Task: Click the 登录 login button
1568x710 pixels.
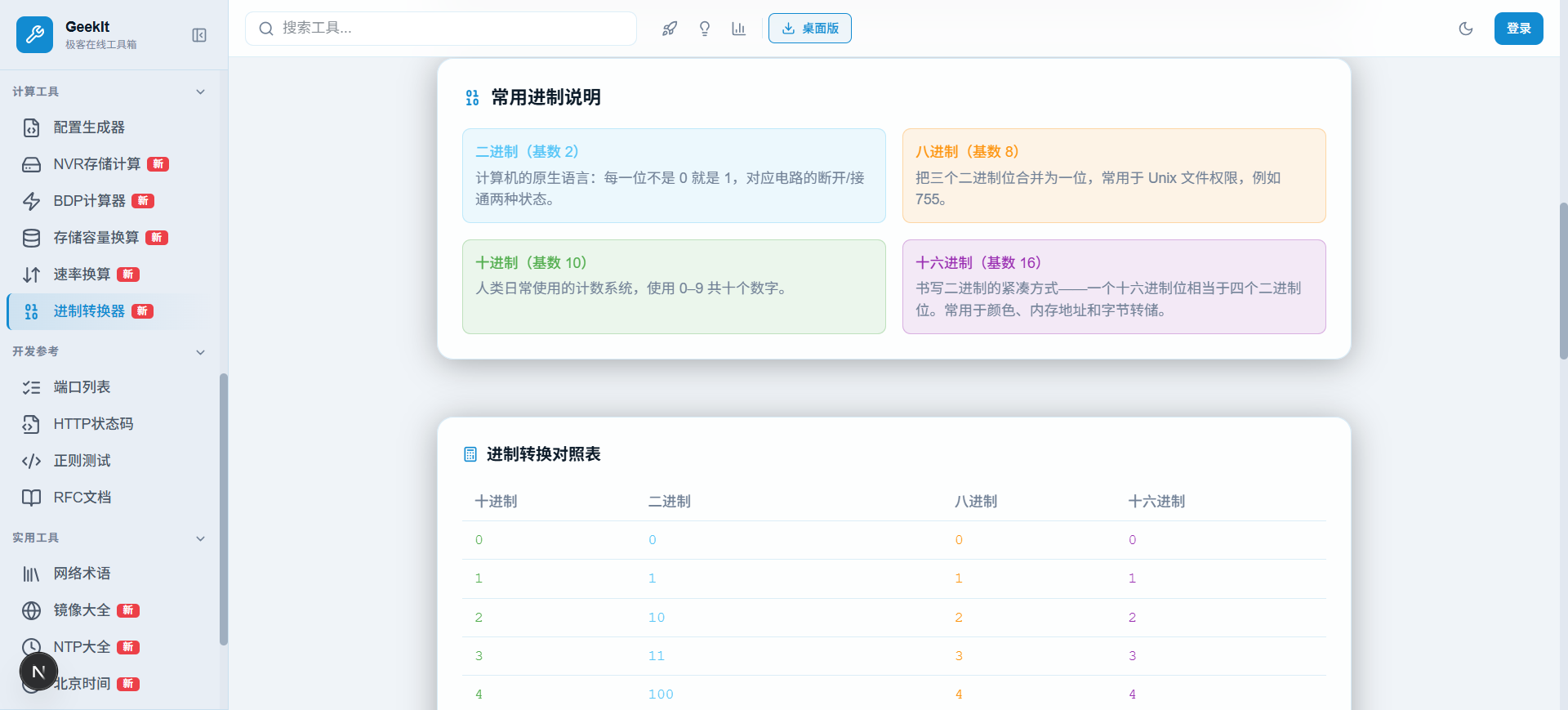Action: pos(1519,29)
